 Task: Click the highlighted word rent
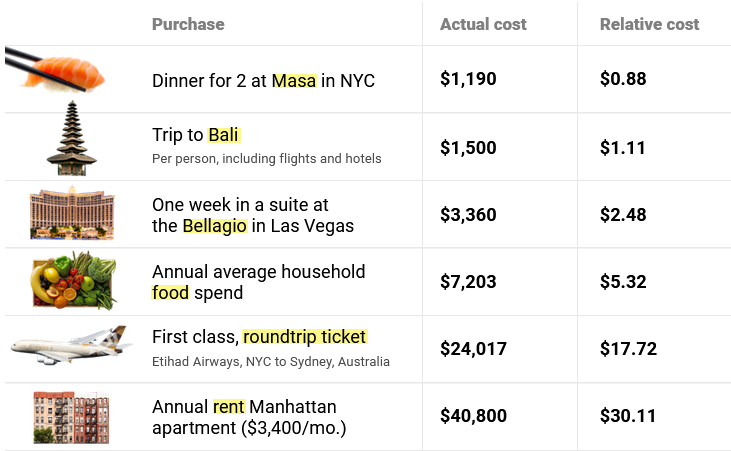pyautogui.click(x=228, y=407)
